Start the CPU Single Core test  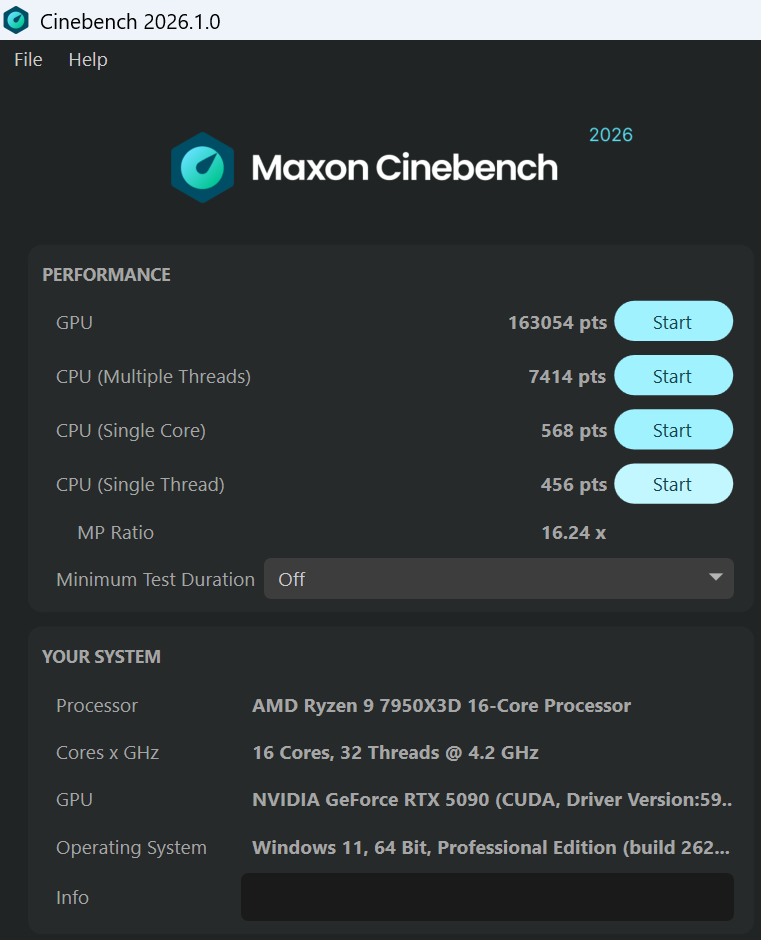point(672,430)
